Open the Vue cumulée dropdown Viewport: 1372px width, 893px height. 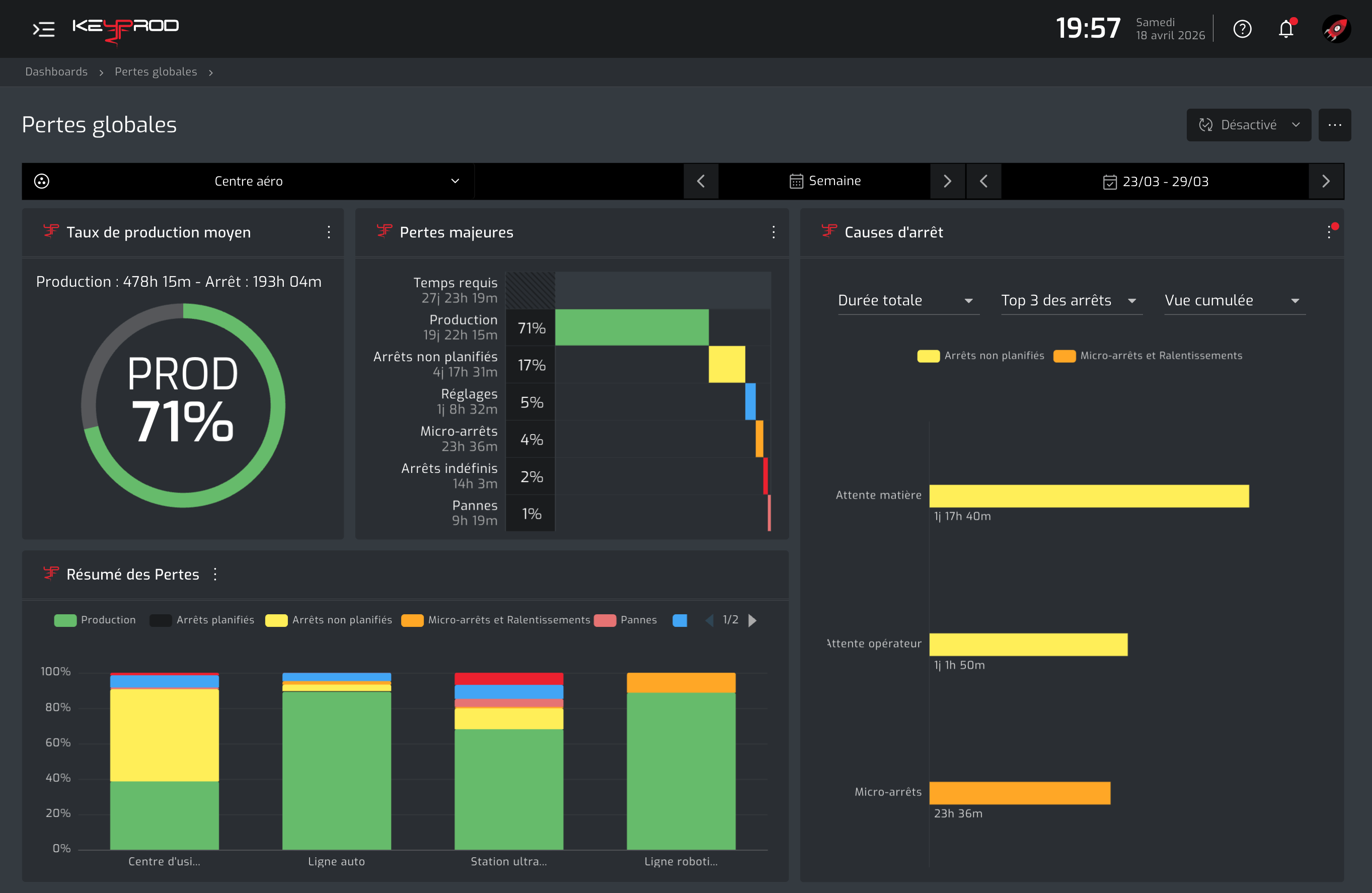[x=1235, y=301]
